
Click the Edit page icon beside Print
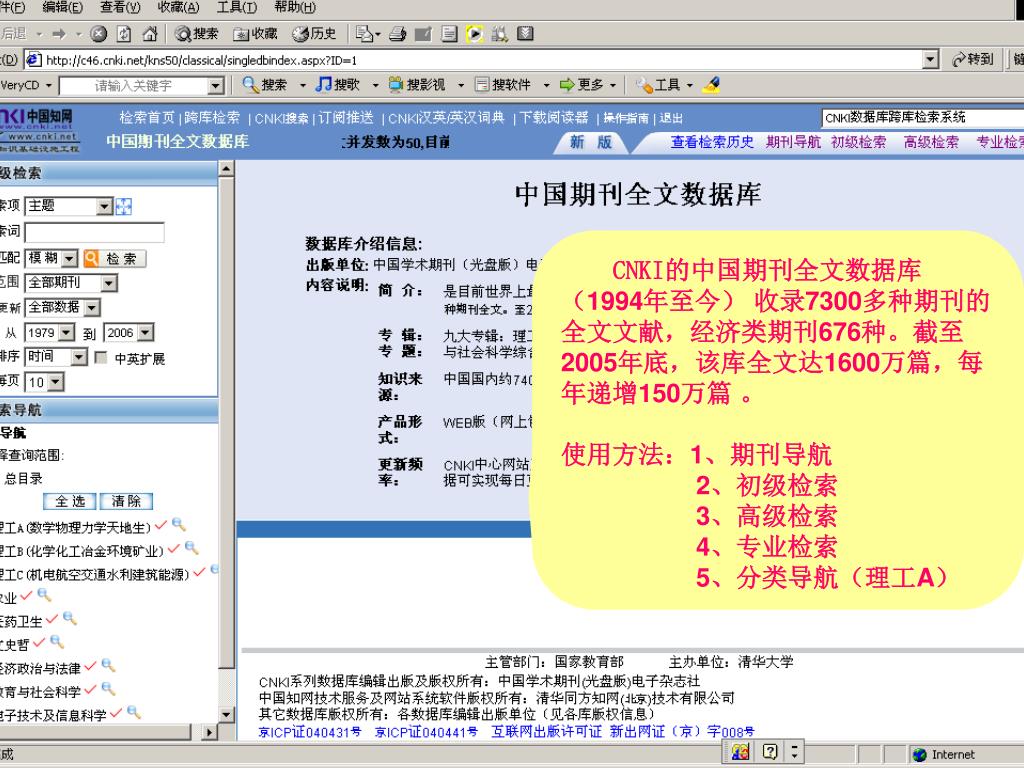click(x=423, y=33)
